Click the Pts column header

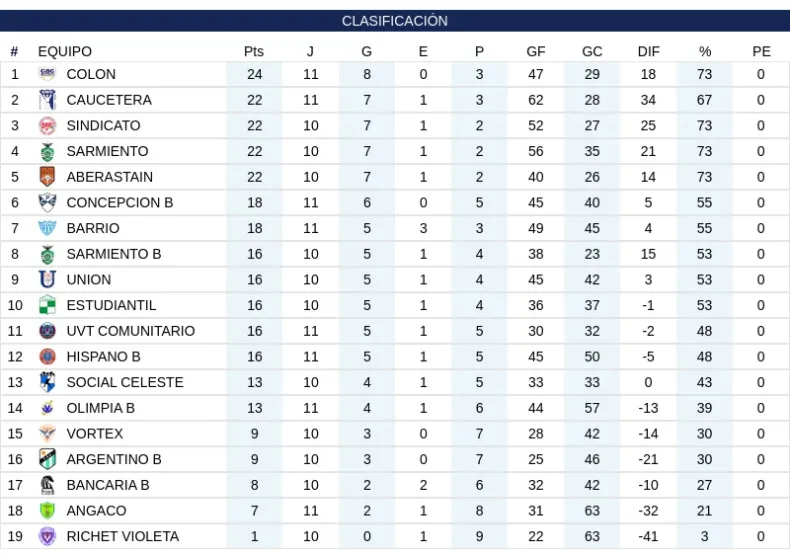pos(254,51)
